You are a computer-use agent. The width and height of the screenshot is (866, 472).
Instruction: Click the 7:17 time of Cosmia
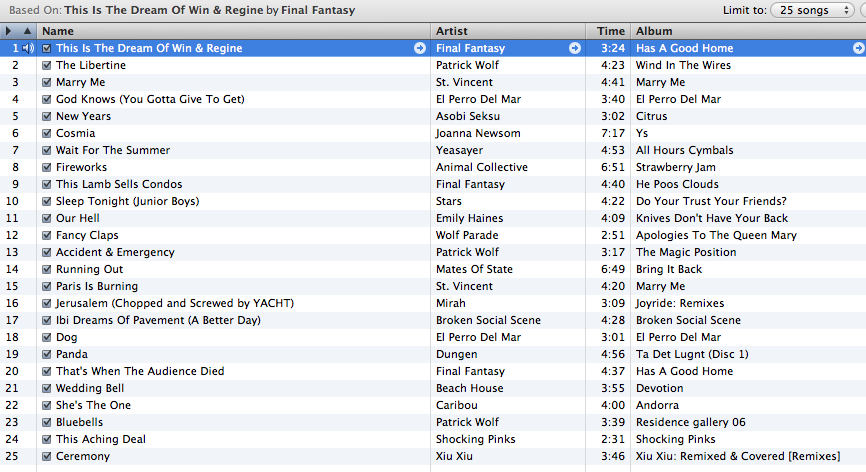613,134
